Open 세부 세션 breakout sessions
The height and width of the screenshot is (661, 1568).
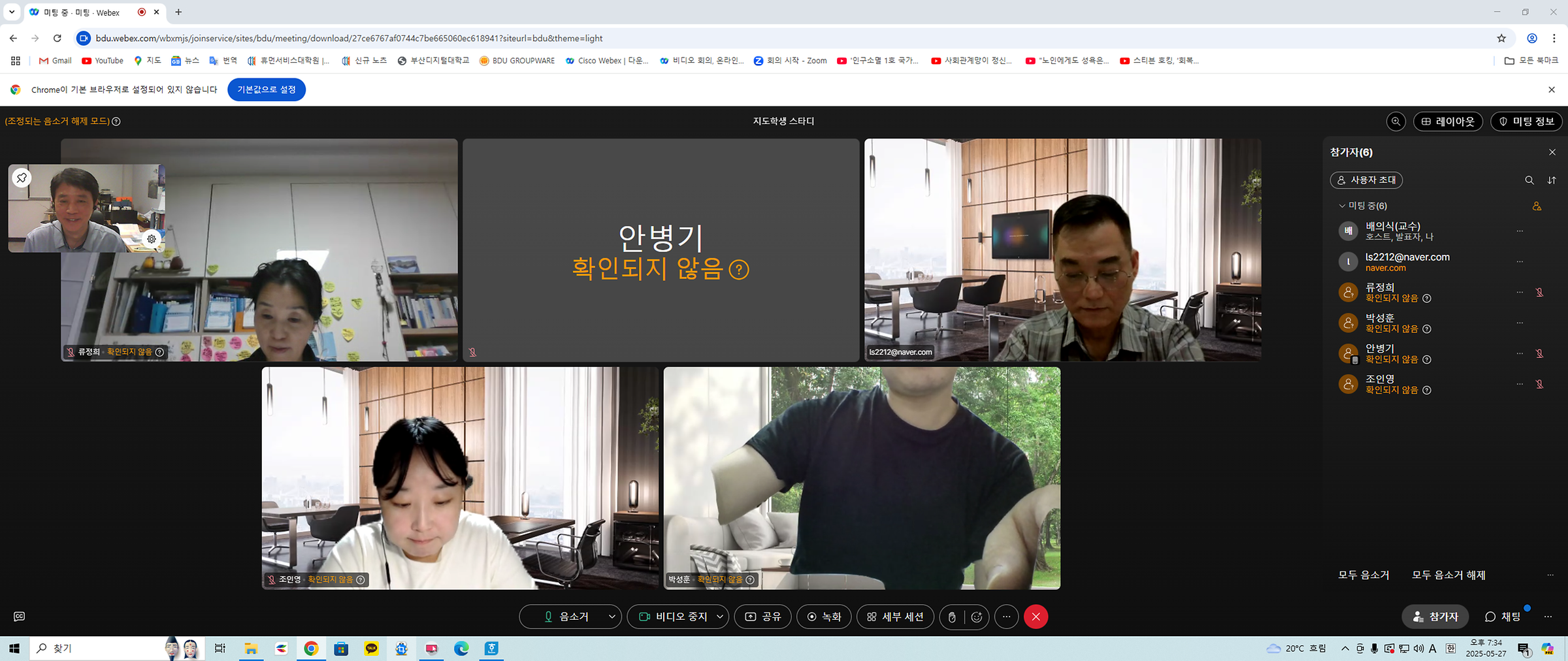pyautogui.click(x=895, y=617)
